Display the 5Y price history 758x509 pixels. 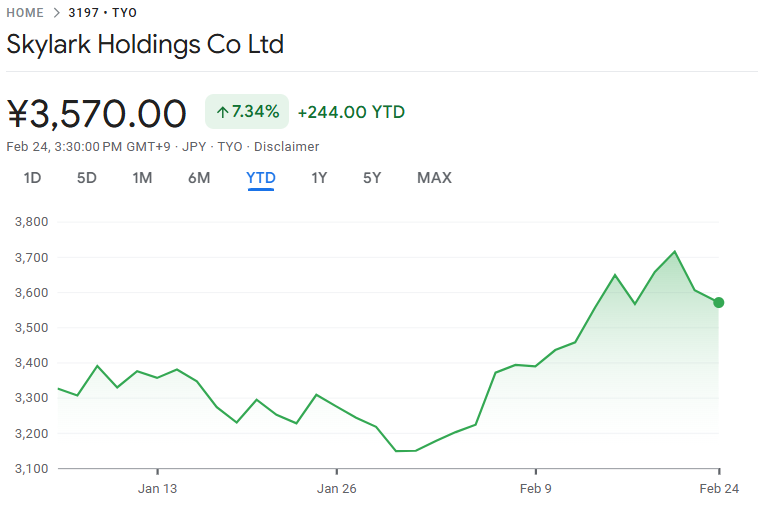click(372, 178)
